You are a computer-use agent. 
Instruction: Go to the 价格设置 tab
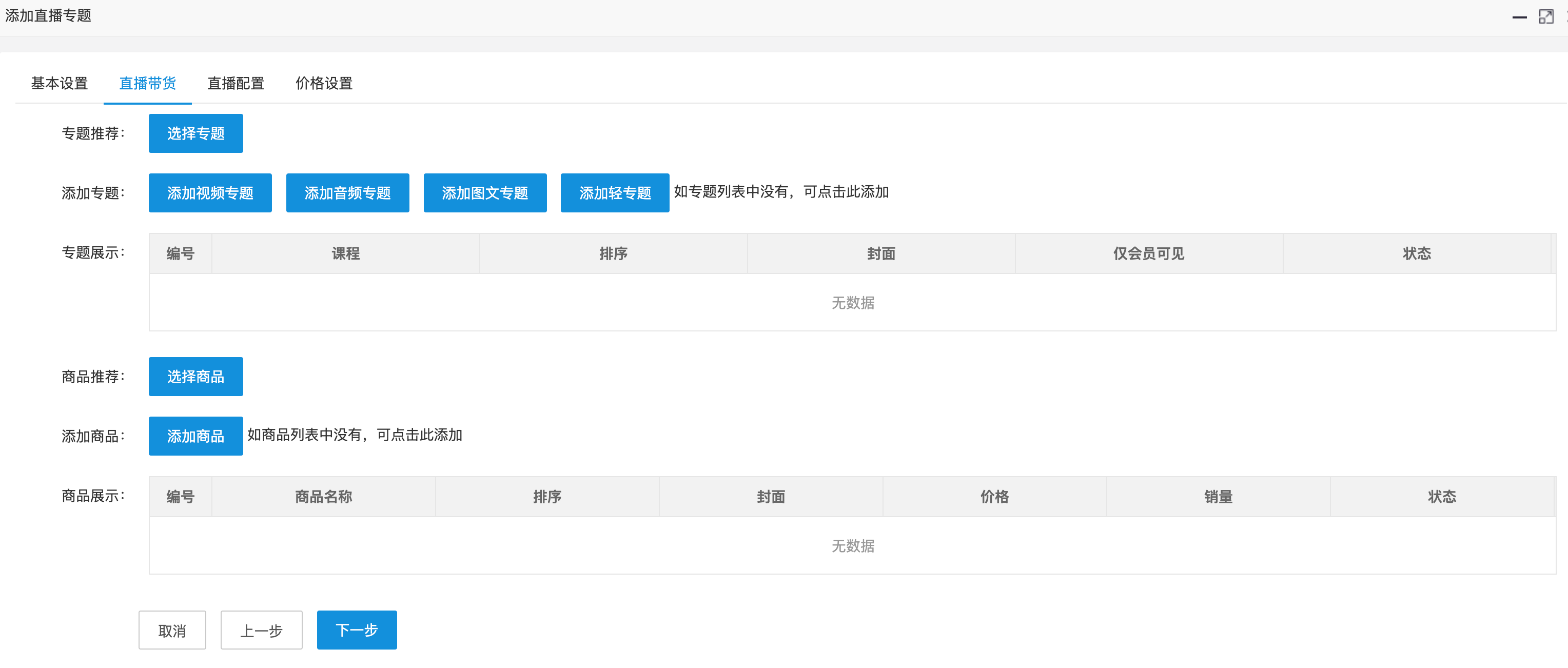pos(324,84)
